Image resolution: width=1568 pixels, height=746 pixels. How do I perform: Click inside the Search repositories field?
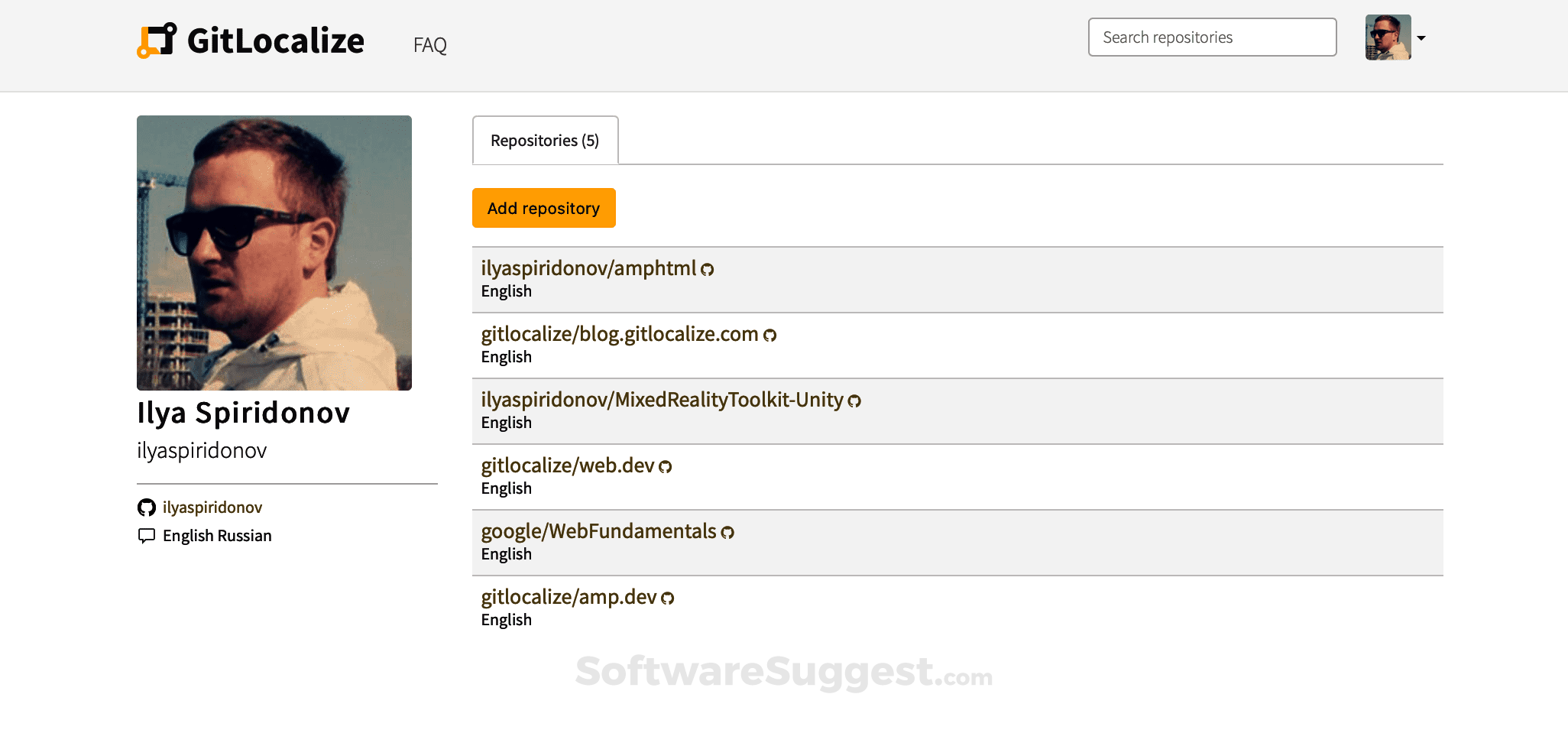[x=1212, y=37]
